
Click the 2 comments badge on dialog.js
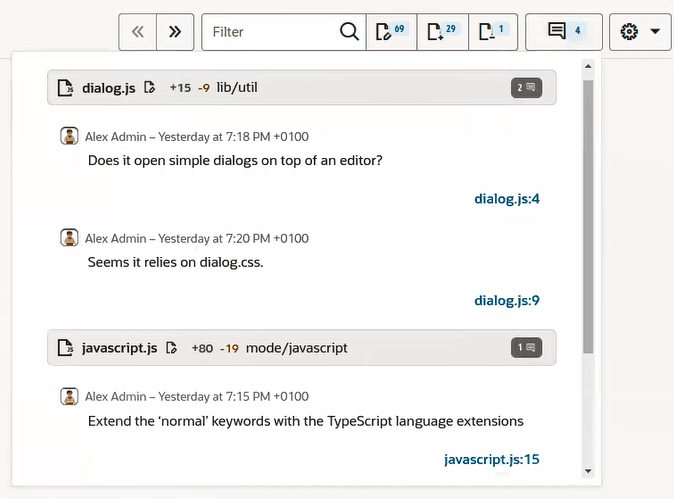(527, 88)
